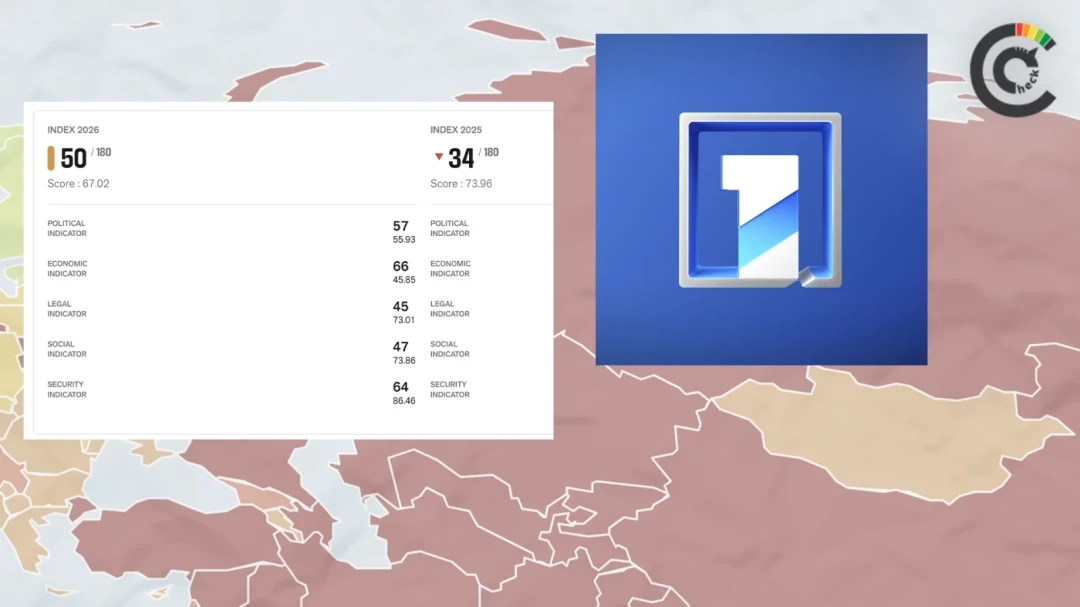
Task: Click 2026 Political Indicator label
Action: (67, 228)
